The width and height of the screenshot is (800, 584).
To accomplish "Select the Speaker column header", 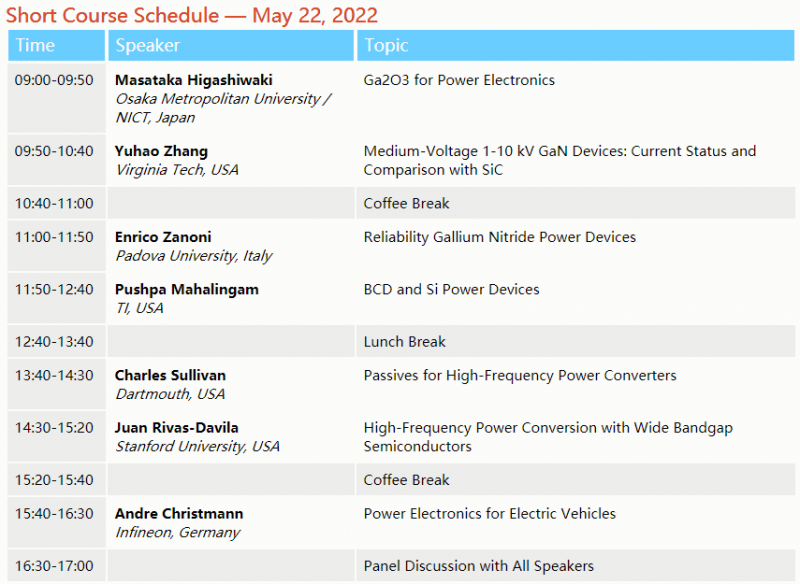I will point(147,45).
